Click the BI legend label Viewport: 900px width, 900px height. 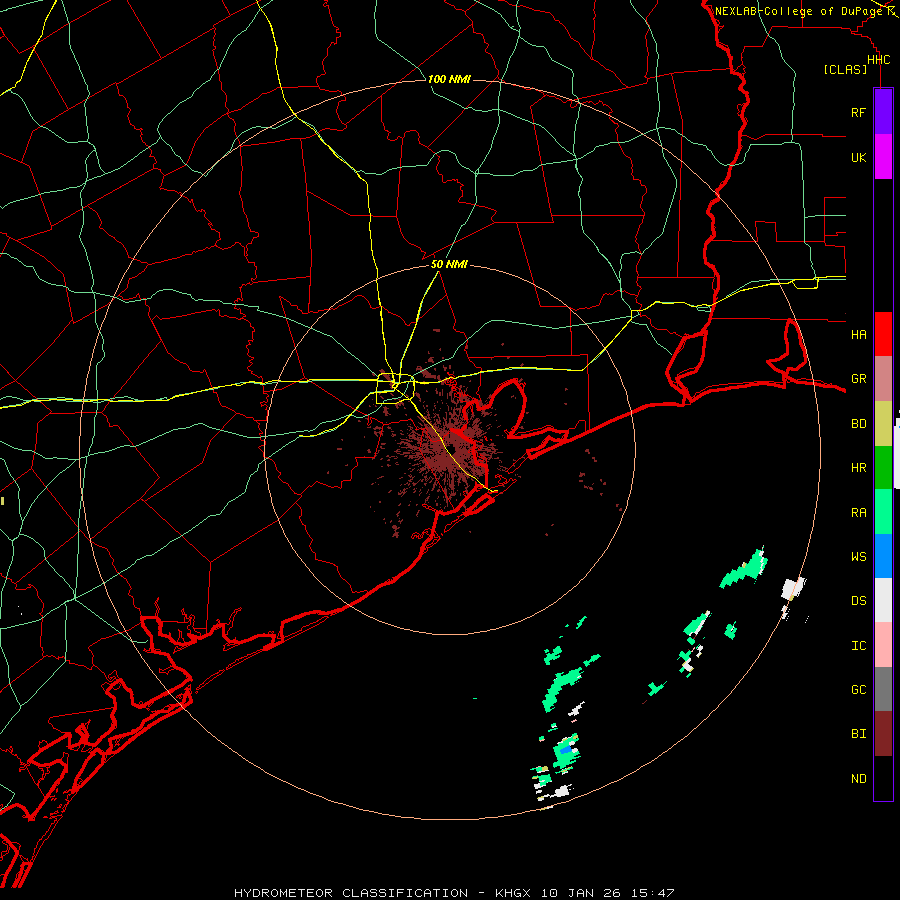tap(858, 734)
